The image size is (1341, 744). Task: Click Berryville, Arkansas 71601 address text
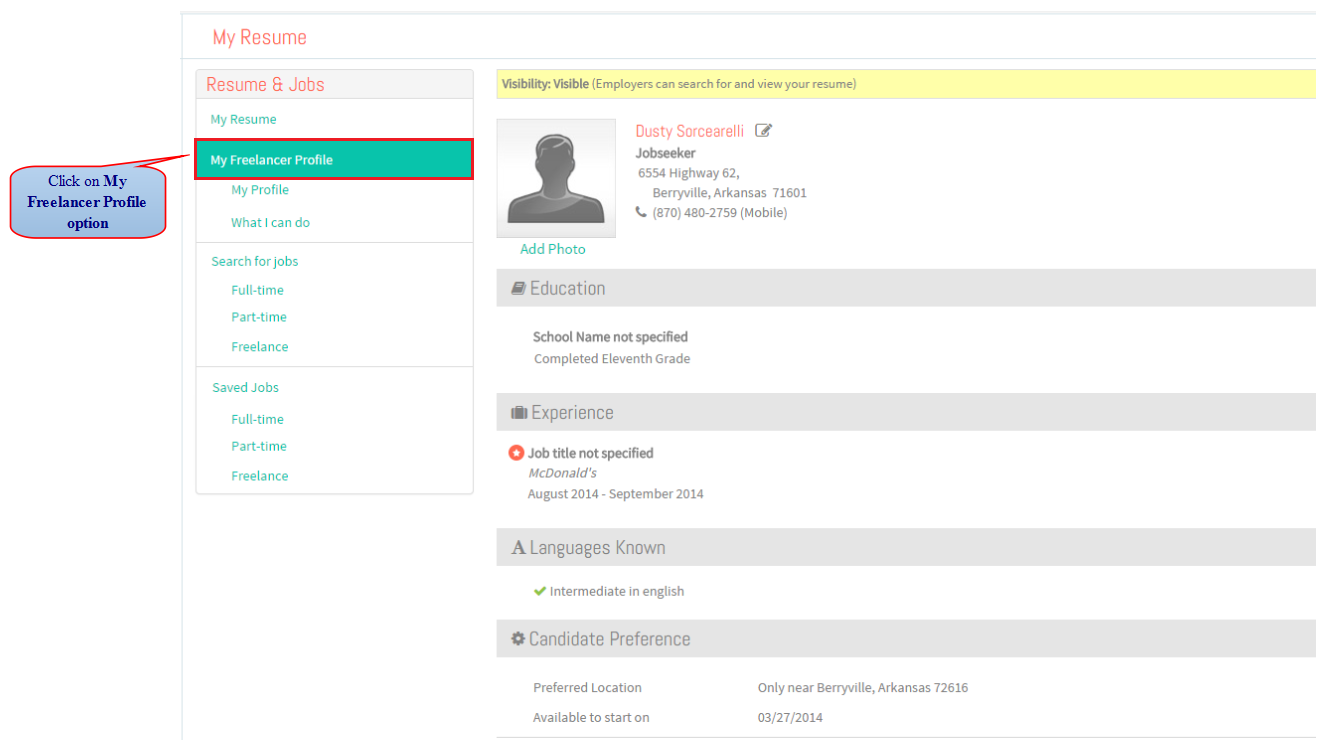(x=730, y=193)
